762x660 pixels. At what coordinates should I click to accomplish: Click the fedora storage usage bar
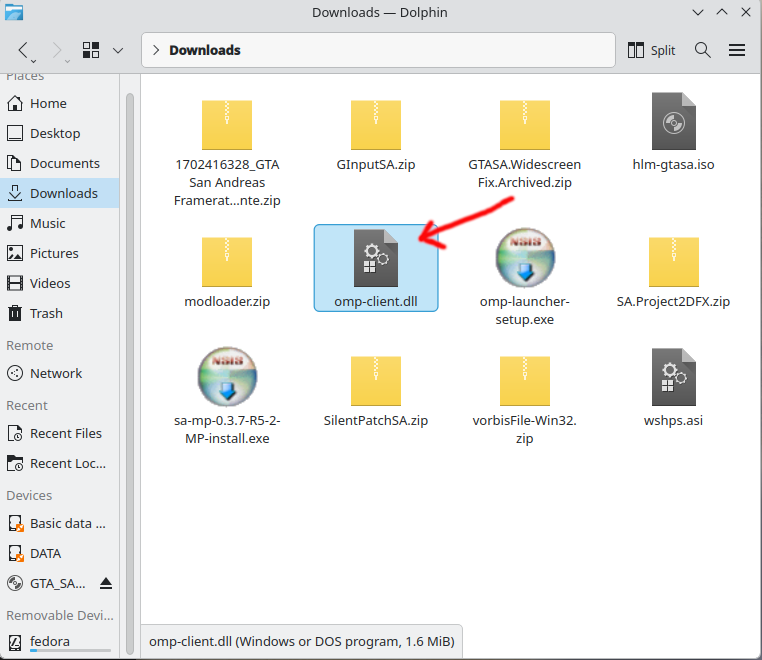(x=70, y=650)
